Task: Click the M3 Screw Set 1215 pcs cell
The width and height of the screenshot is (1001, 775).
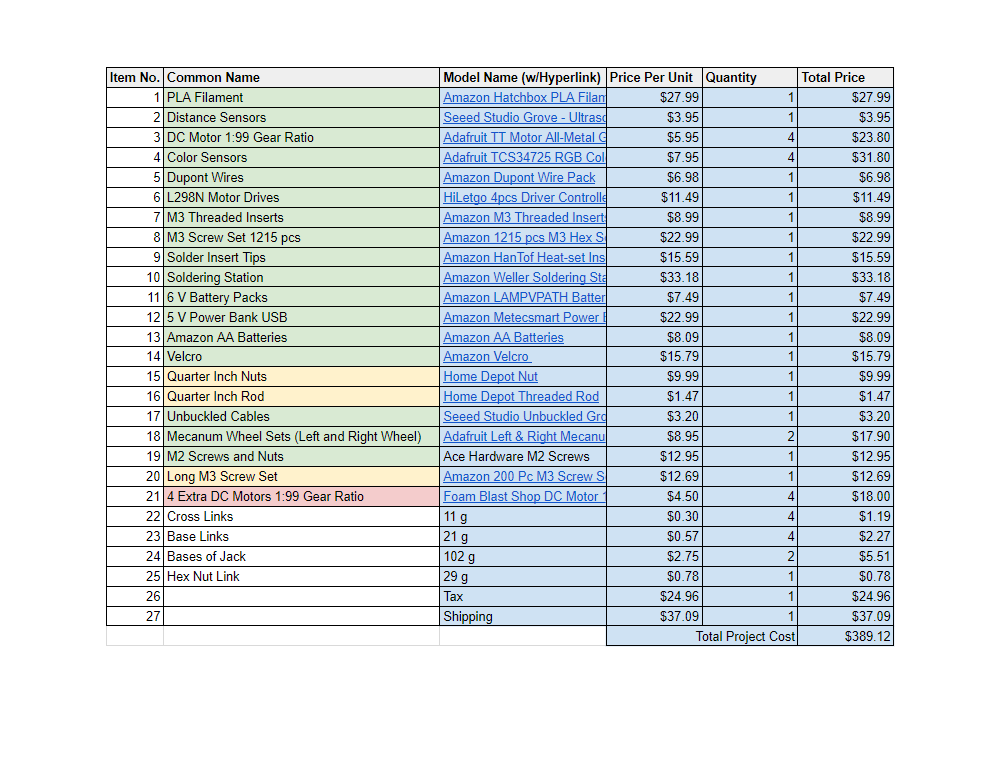Action: point(301,237)
